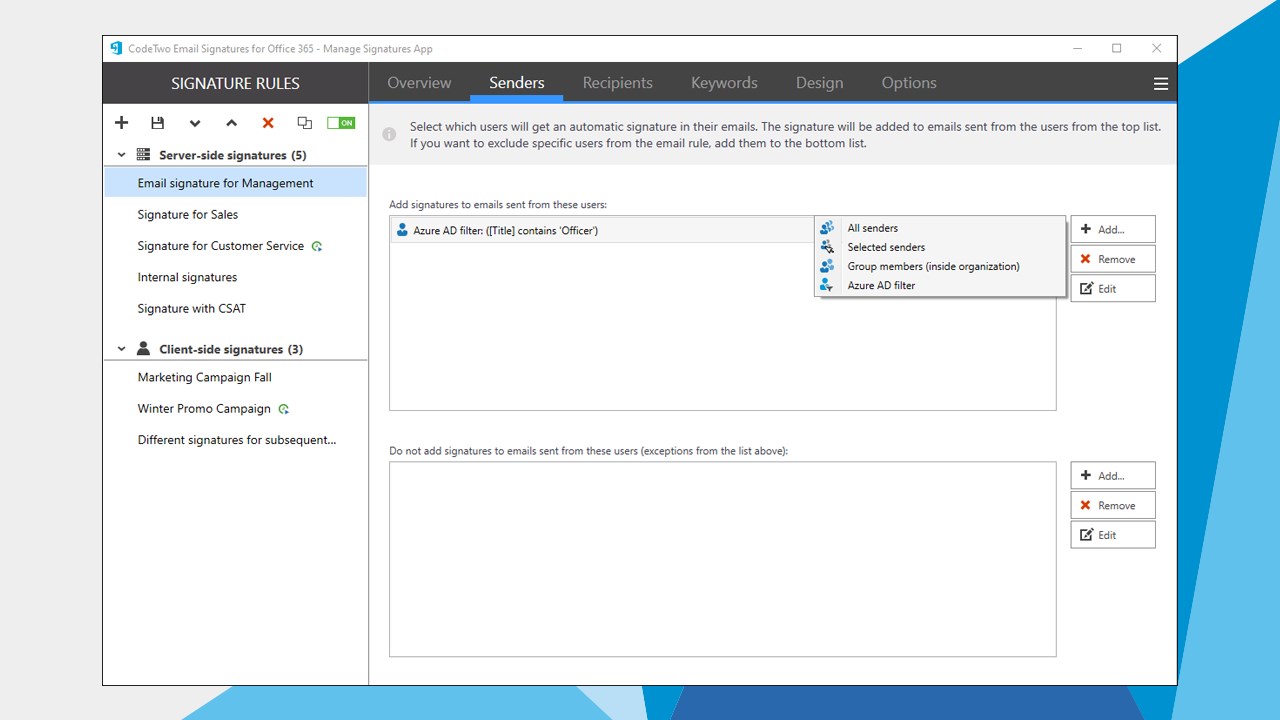The height and width of the screenshot is (720, 1280).
Task: Click the info icon beside the senders description
Action: (x=390, y=135)
